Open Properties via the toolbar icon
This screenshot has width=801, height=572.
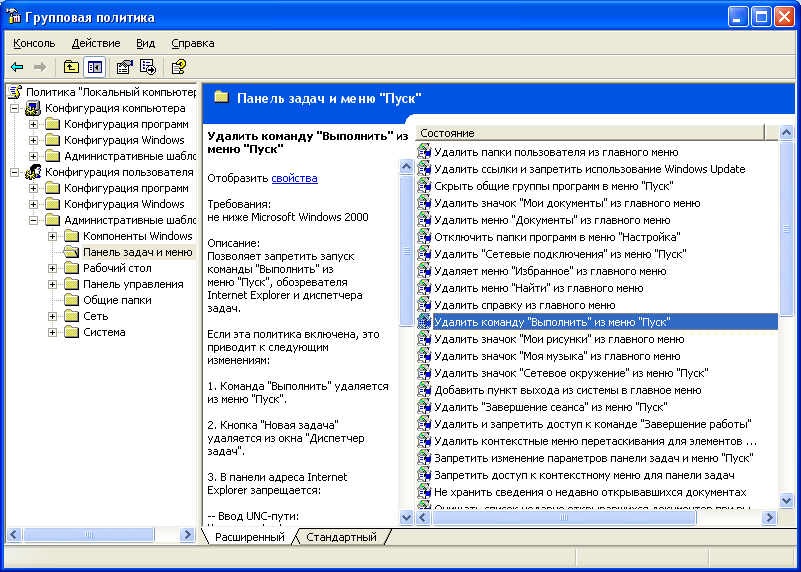[x=124, y=67]
